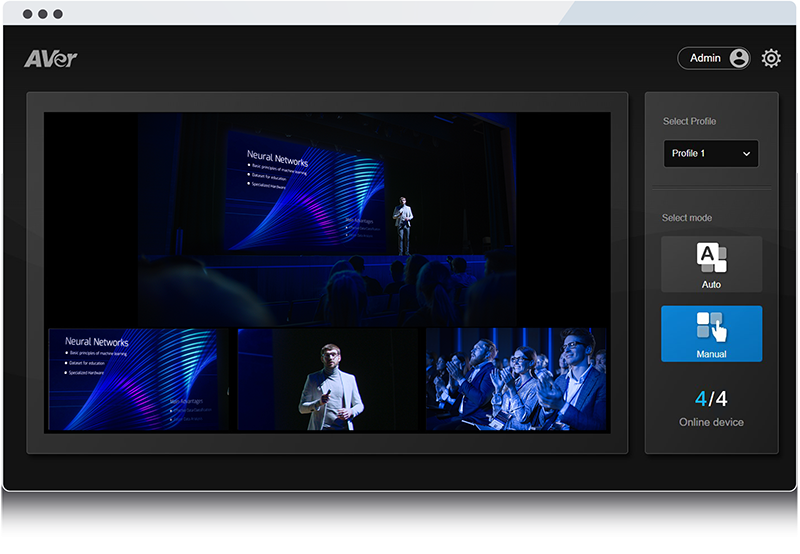This screenshot has height=554, width=800.
Task: Select the Auto mode letter-A icon
Action: point(711,257)
